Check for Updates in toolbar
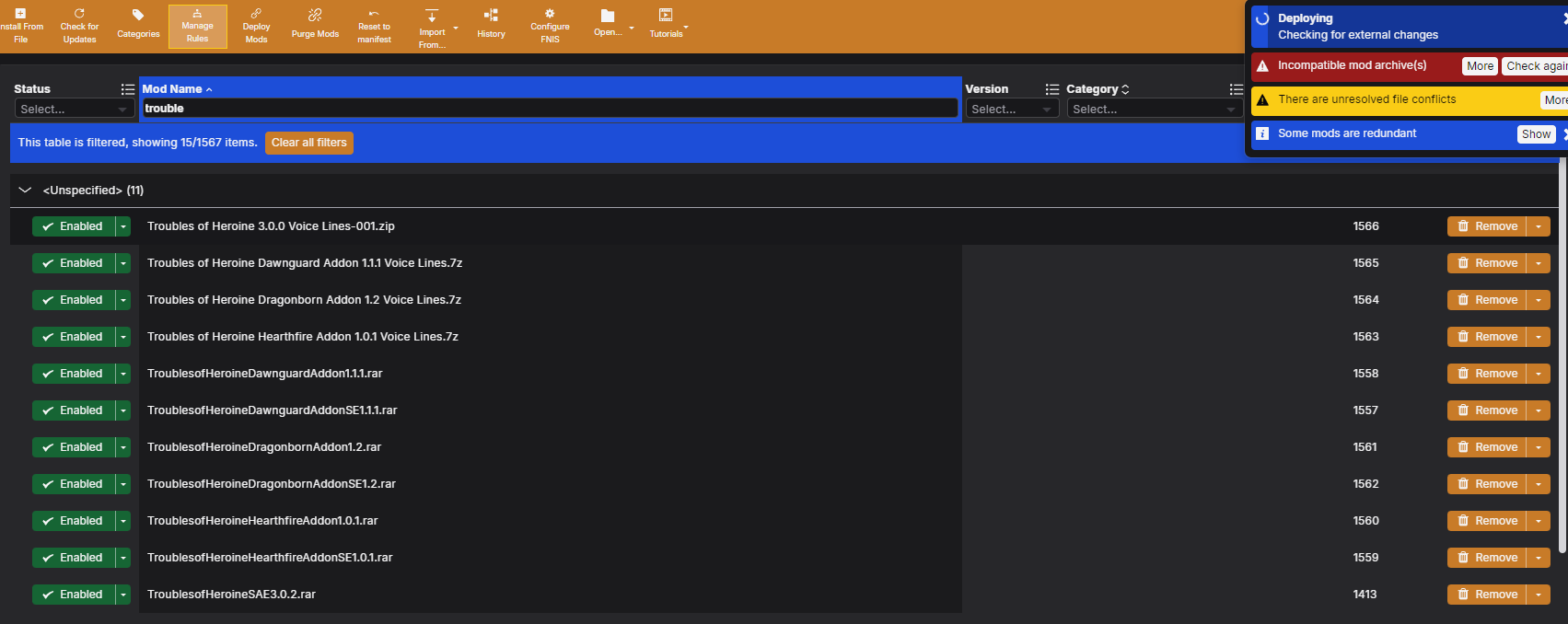Image resolution: width=1568 pixels, height=624 pixels. [x=79, y=26]
